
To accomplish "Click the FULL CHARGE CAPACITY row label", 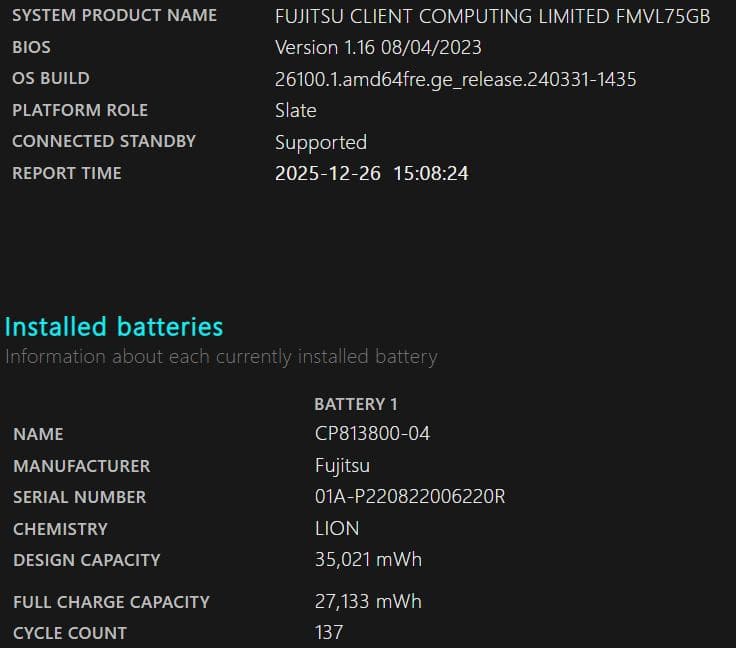I will [111, 602].
